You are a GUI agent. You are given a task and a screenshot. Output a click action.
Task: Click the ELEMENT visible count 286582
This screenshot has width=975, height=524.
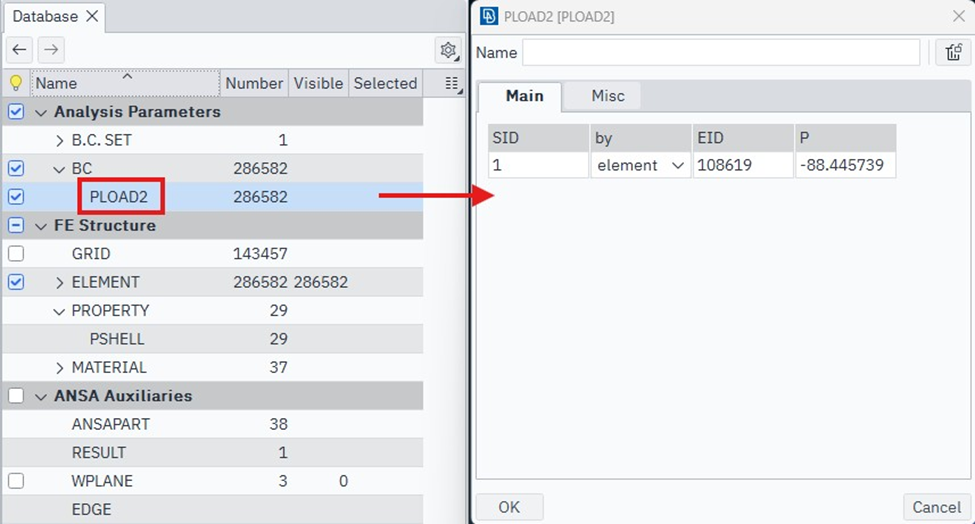tap(321, 282)
